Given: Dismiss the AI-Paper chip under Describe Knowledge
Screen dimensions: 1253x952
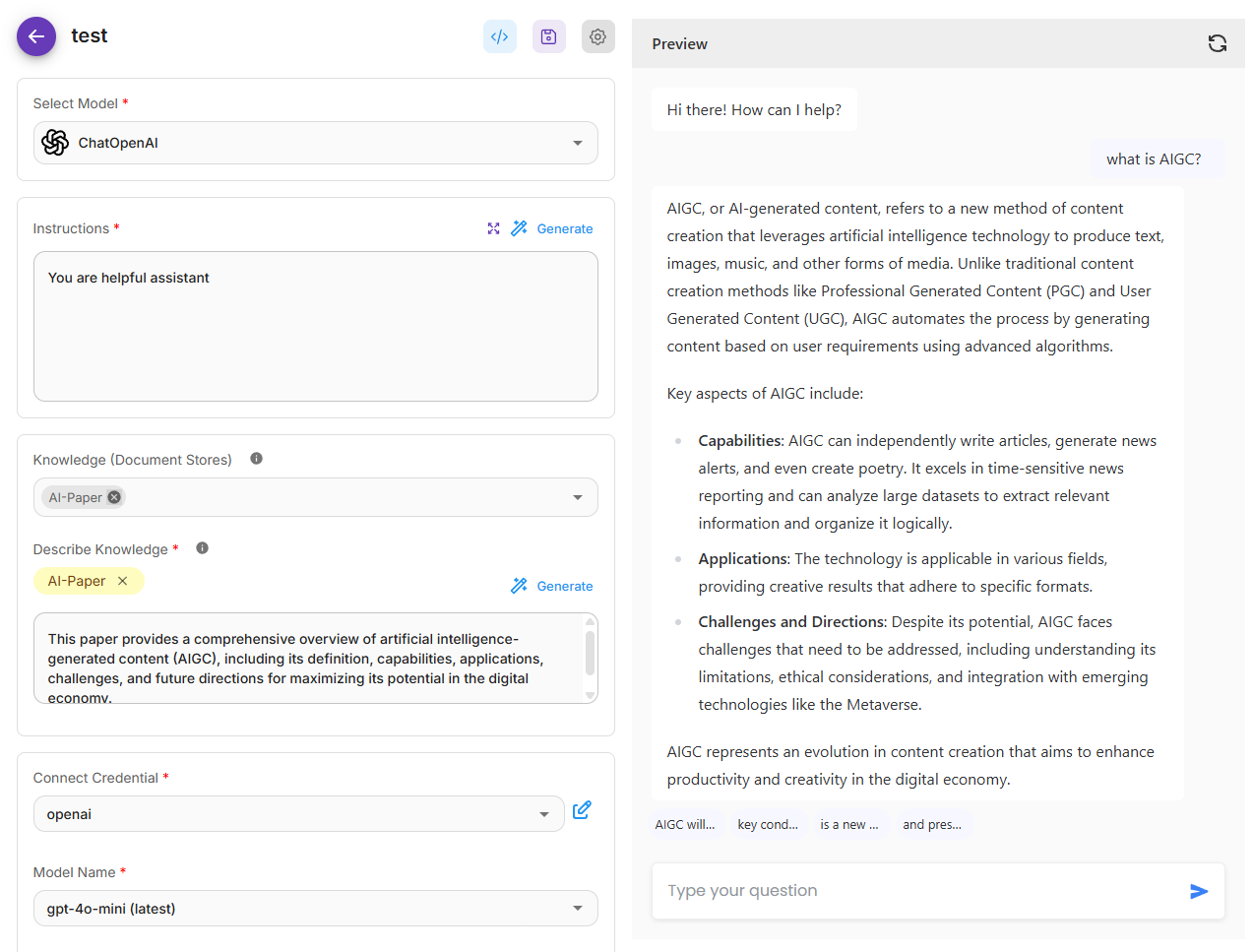Looking at the screenshot, I should 123,581.
